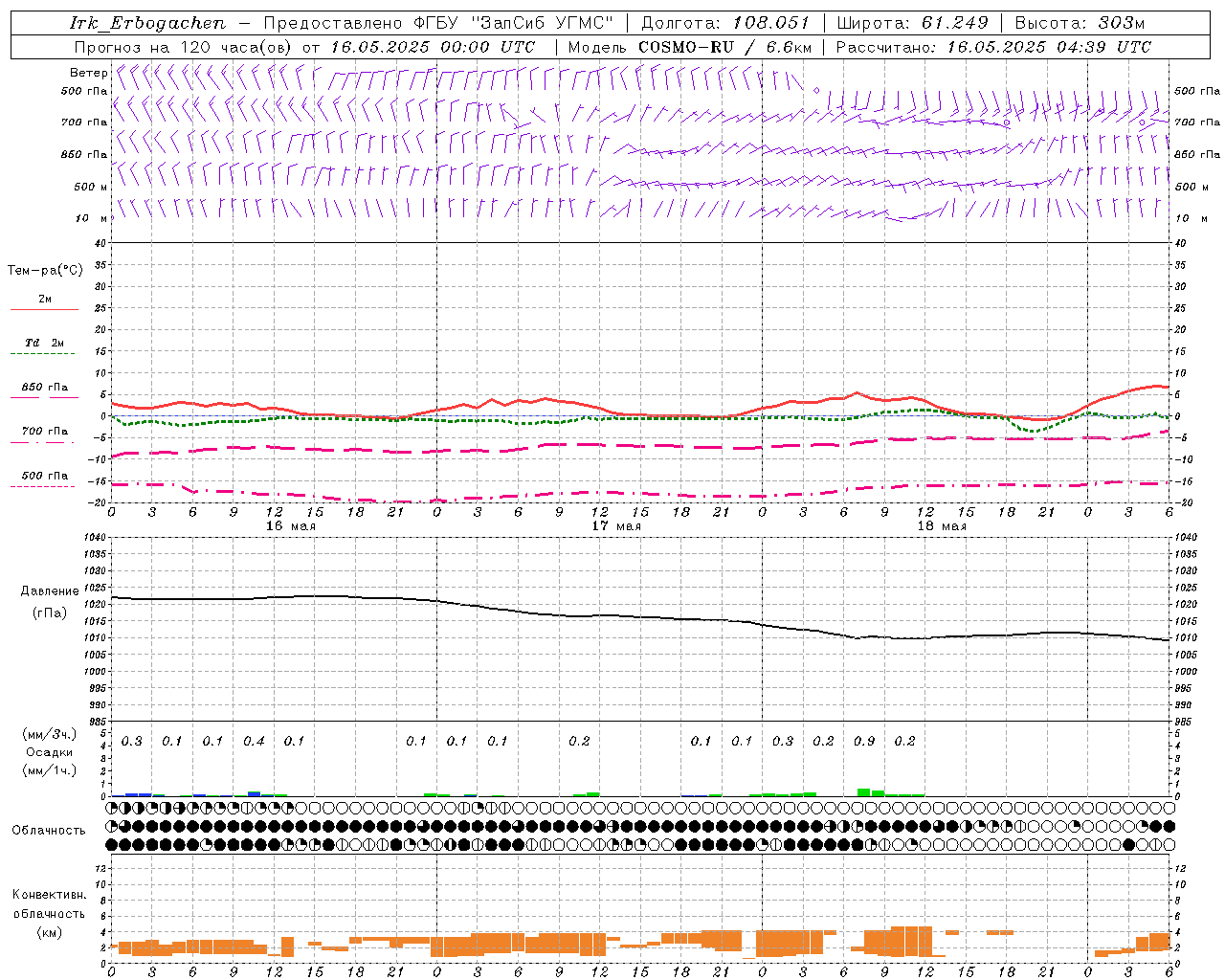1225x980 pixels.
Task: Click the '(мм/1ч.)' unit label
Action: click(x=50, y=769)
